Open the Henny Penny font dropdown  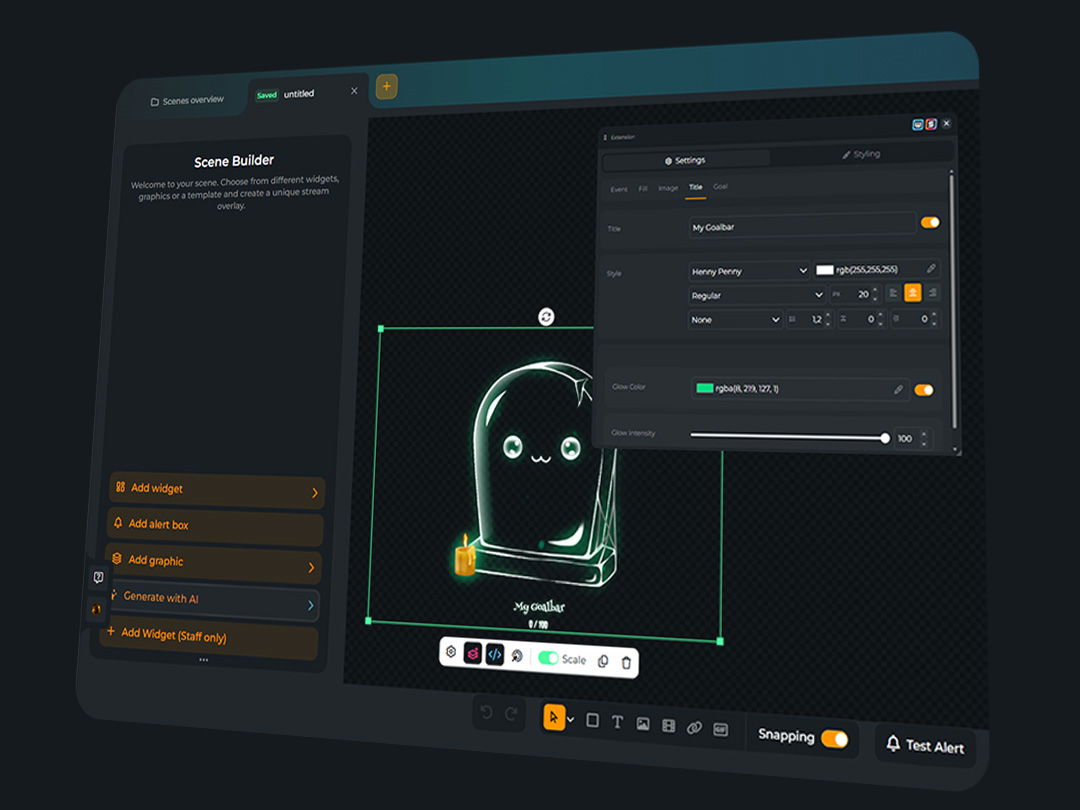[749, 271]
